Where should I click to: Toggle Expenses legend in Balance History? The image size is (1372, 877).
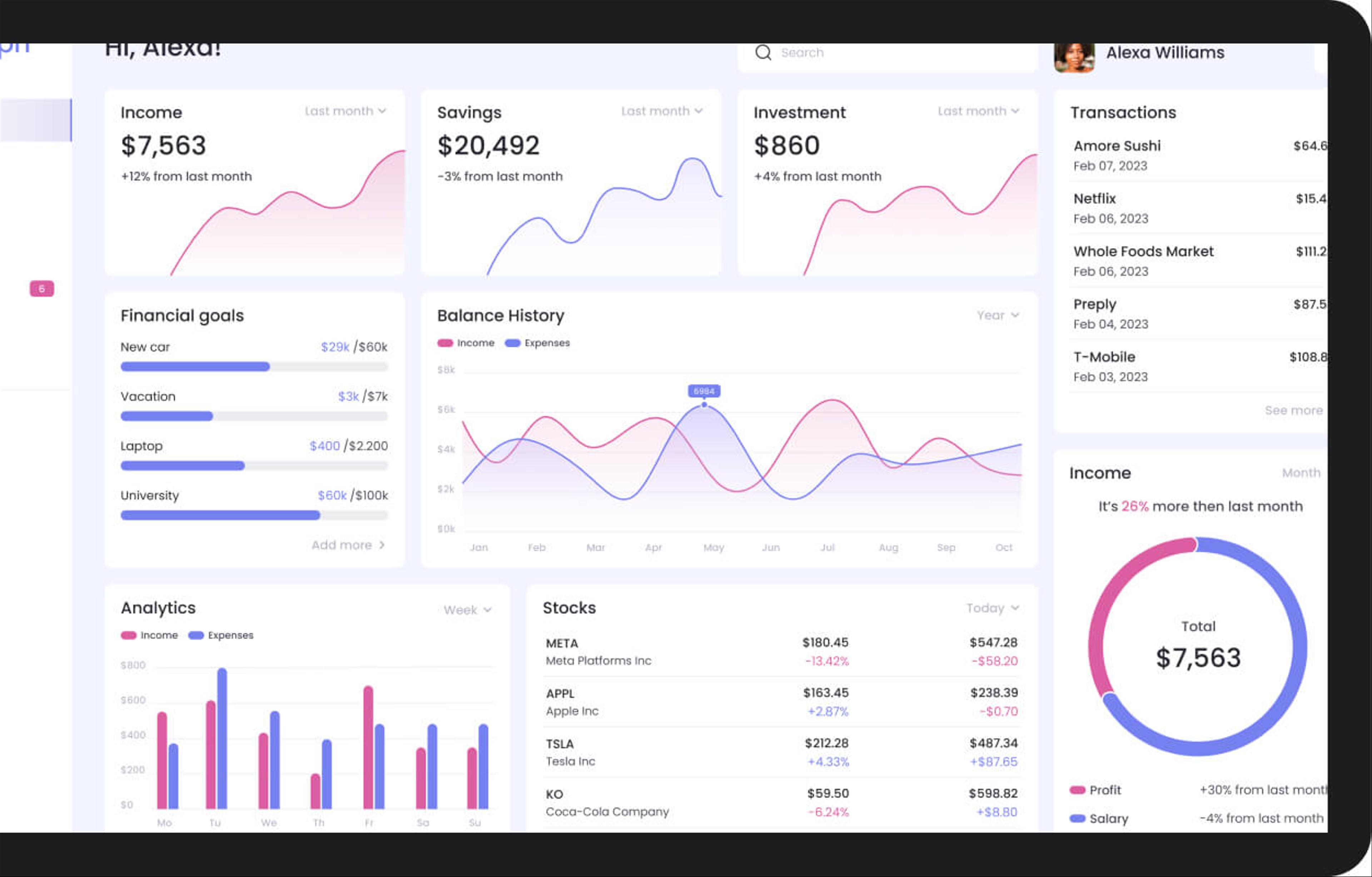click(537, 343)
